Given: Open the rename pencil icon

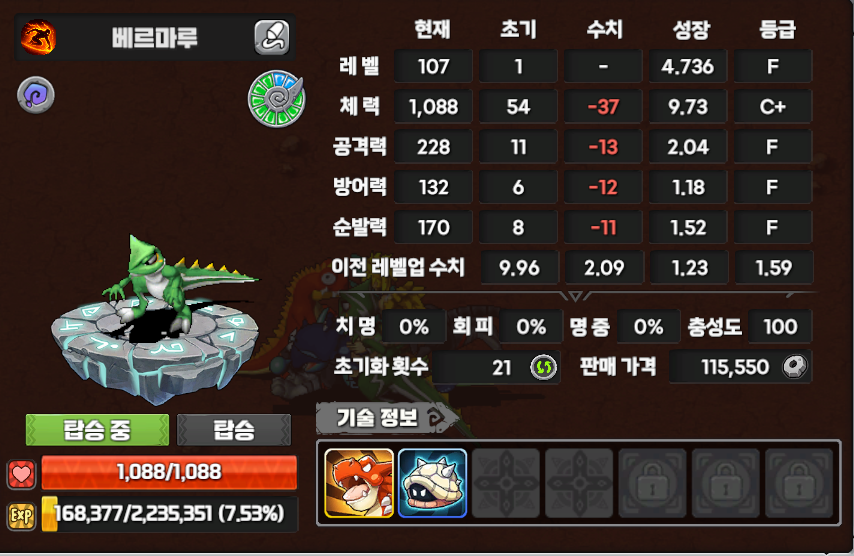Looking at the screenshot, I should click(x=272, y=37).
